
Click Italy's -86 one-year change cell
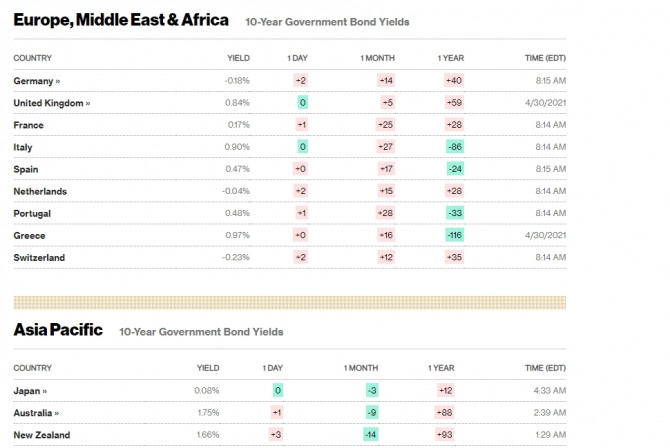tap(455, 147)
